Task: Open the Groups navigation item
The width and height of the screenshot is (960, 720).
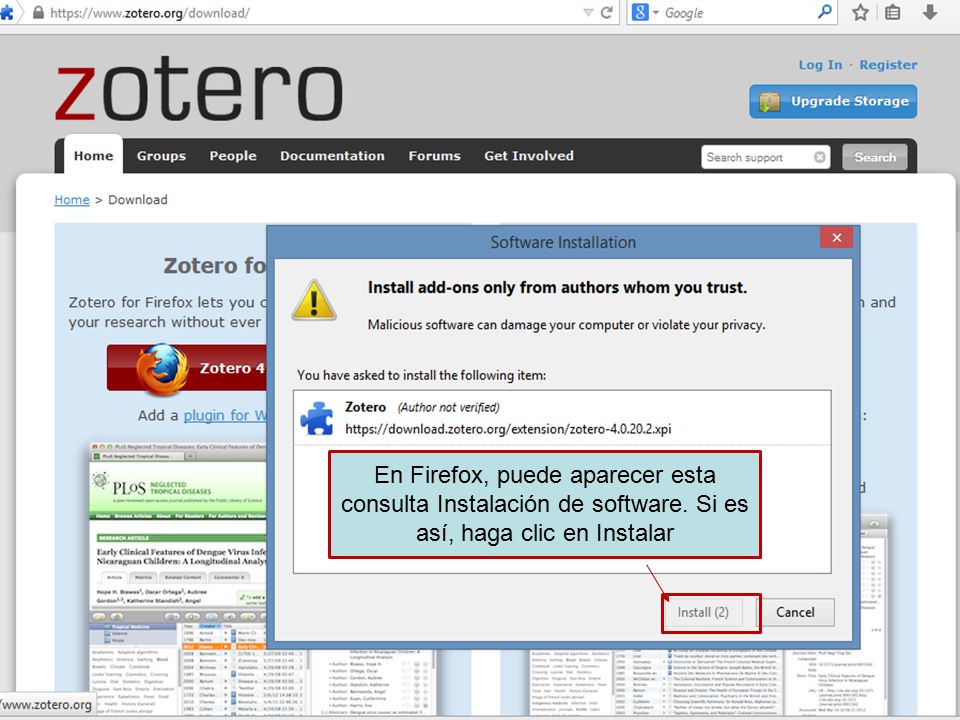Action: click(x=161, y=156)
